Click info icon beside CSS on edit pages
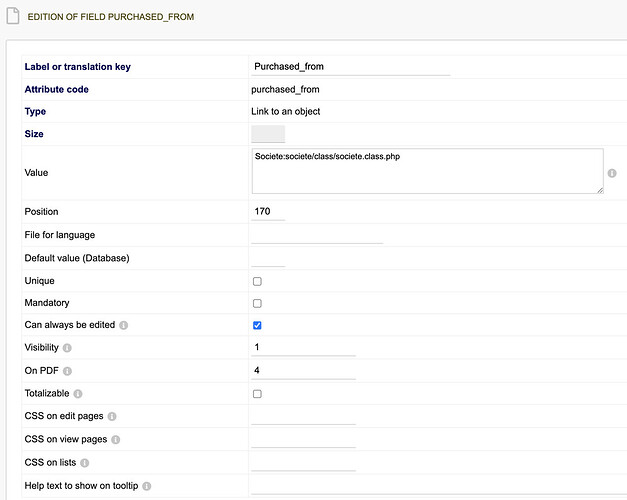The width and height of the screenshot is (627, 500). coord(112,416)
